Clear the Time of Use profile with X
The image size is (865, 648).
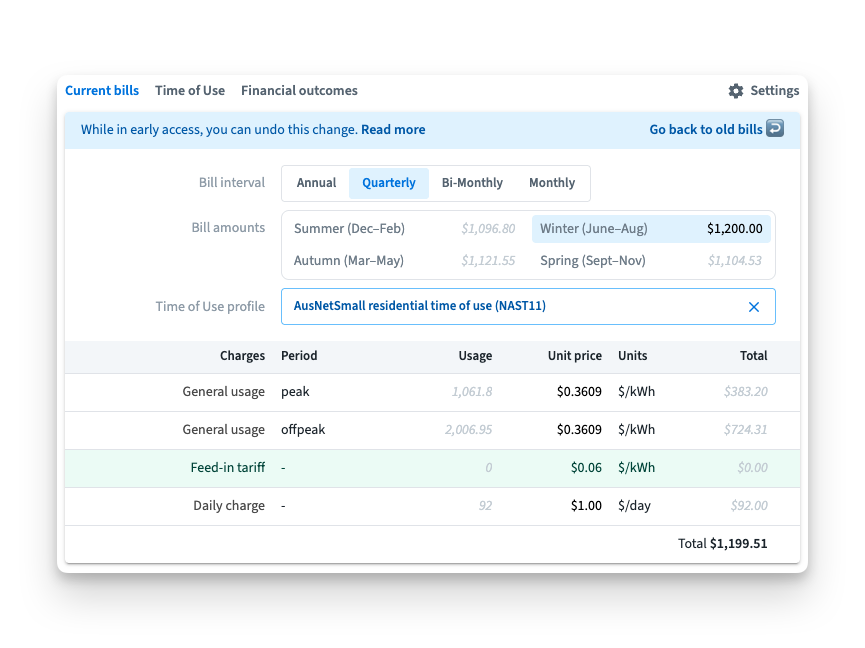click(x=754, y=307)
